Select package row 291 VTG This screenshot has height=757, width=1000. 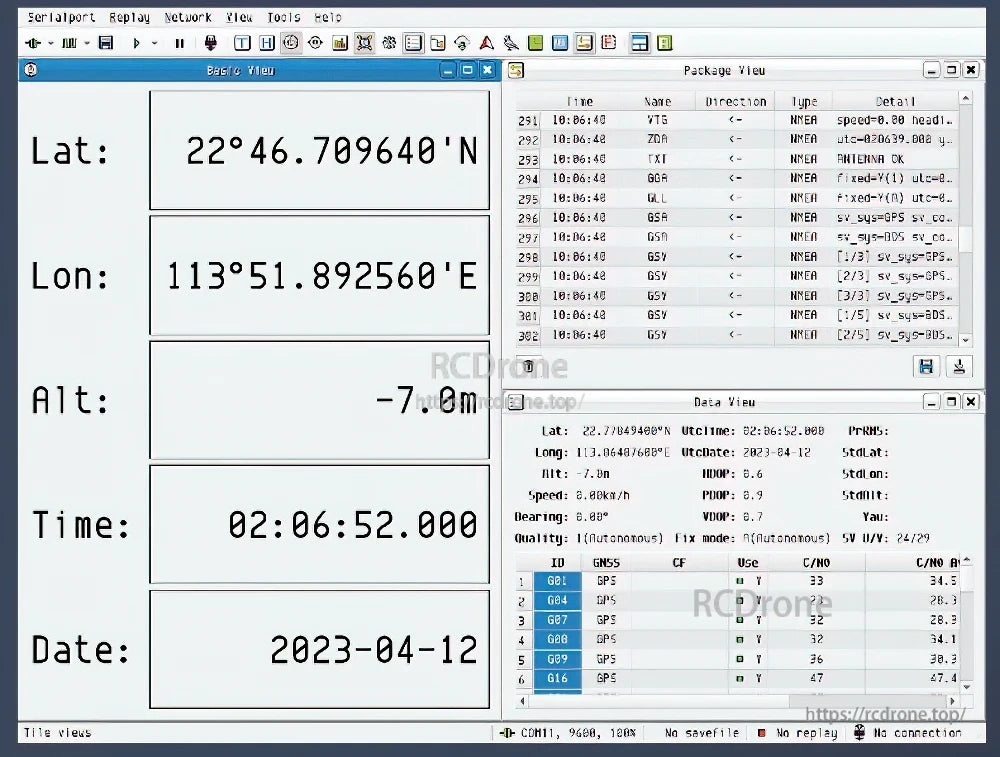click(x=737, y=120)
